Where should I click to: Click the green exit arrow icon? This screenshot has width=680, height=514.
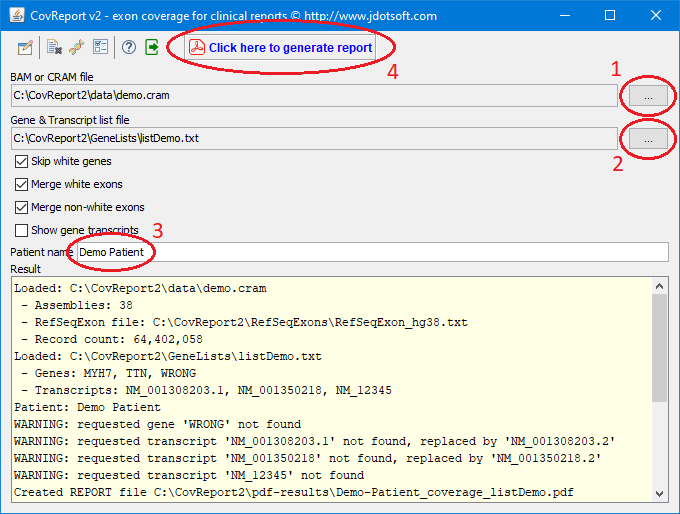pyautogui.click(x=152, y=47)
